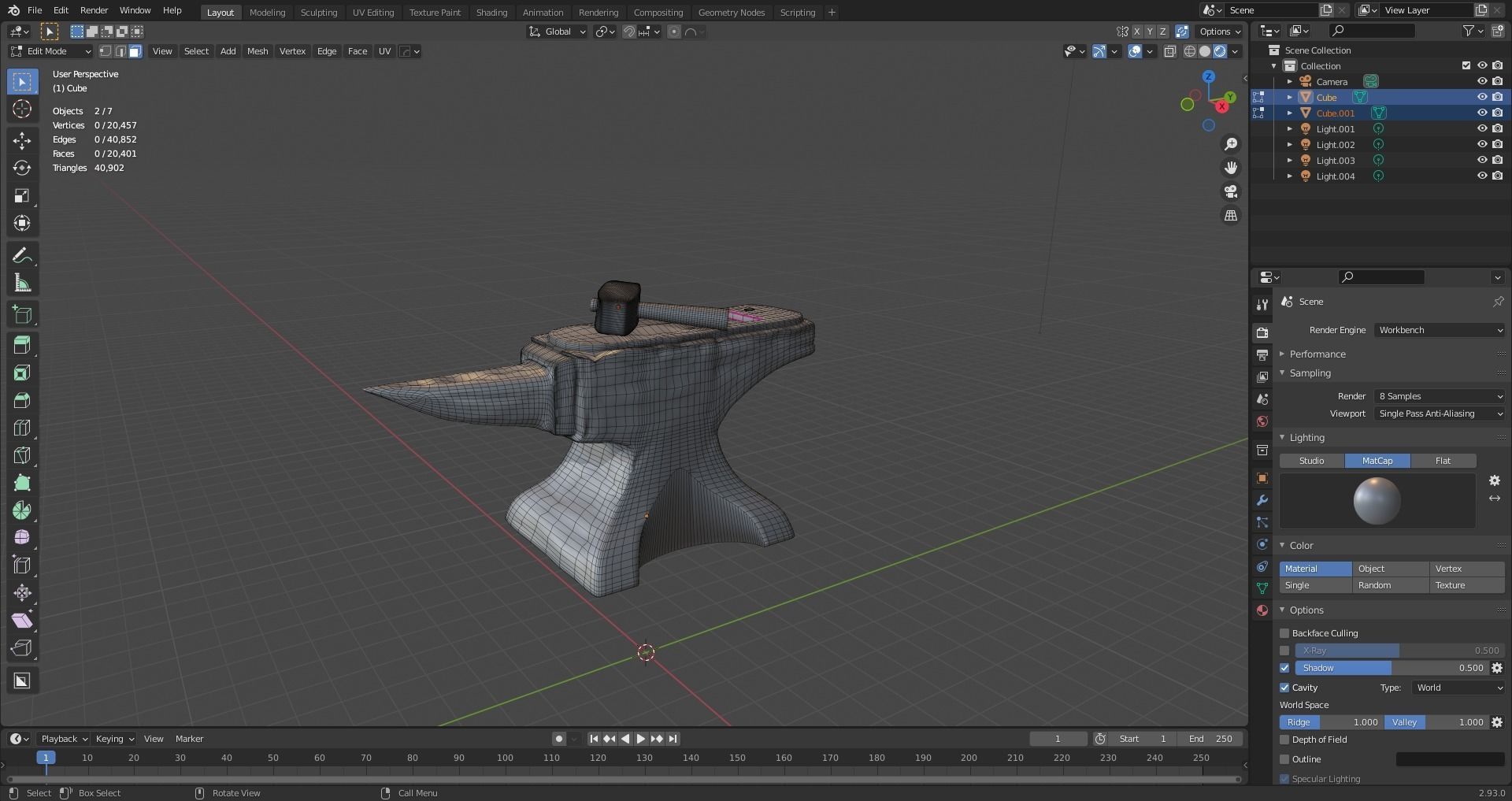Select the Extrude Region tool
The height and width of the screenshot is (801, 1512).
22,345
